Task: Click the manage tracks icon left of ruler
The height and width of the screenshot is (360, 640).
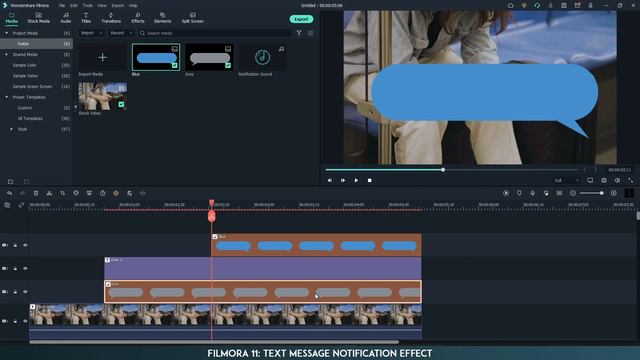Action: pos(7,205)
